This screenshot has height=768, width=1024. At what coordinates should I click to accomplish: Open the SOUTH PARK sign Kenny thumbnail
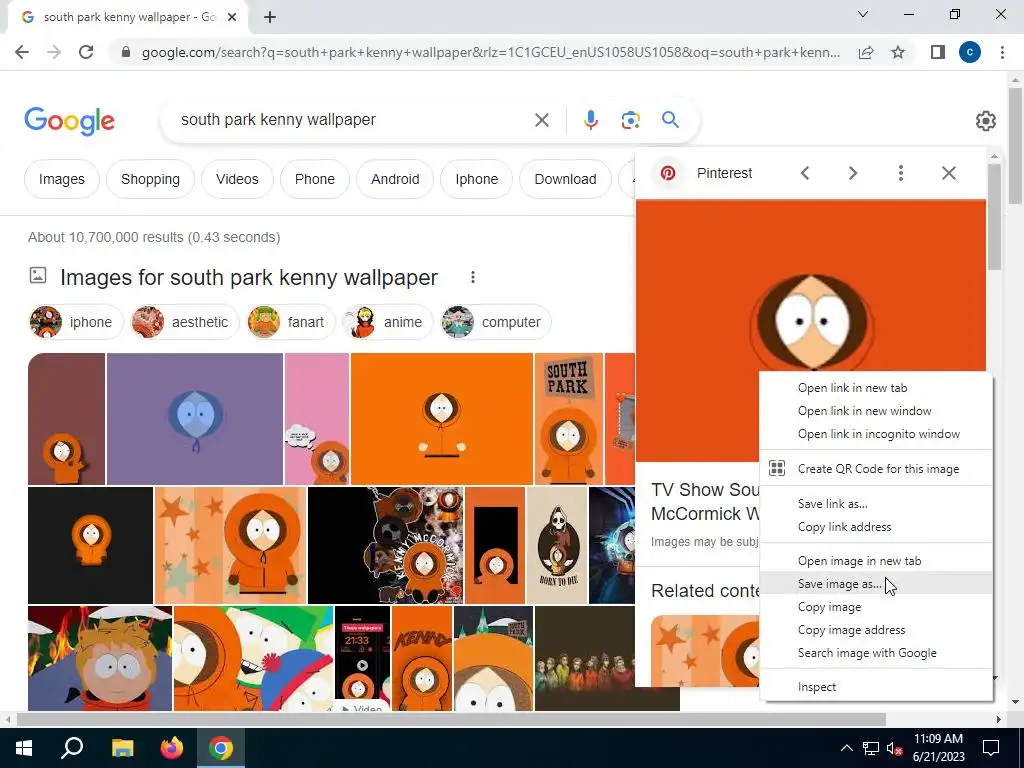tap(569, 419)
